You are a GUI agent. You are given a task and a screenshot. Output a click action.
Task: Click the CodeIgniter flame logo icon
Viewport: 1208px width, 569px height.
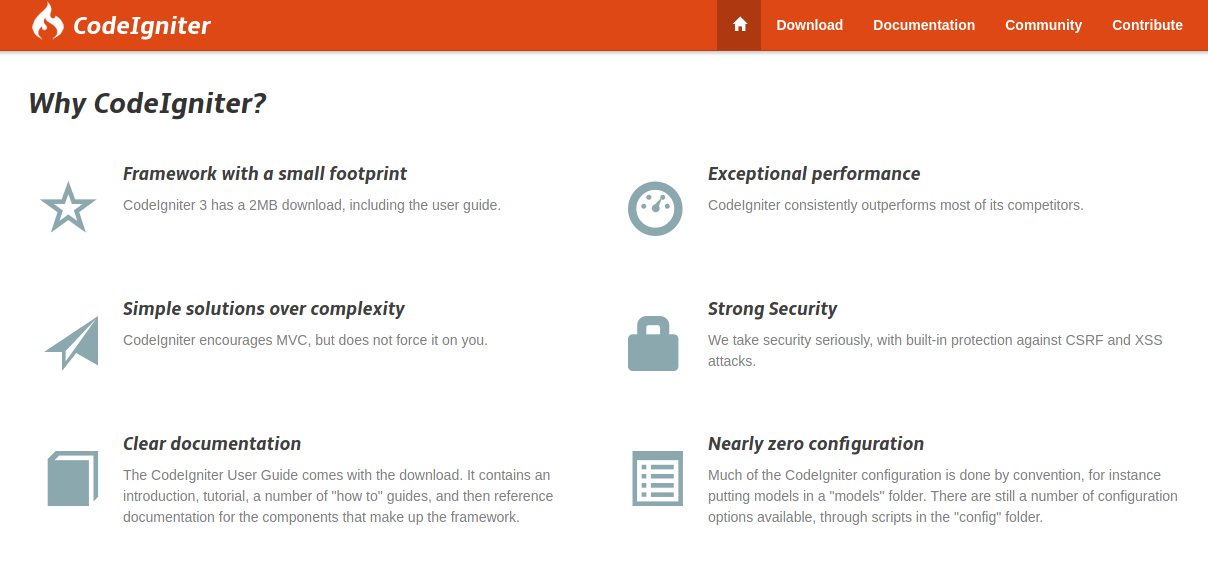[47, 22]
